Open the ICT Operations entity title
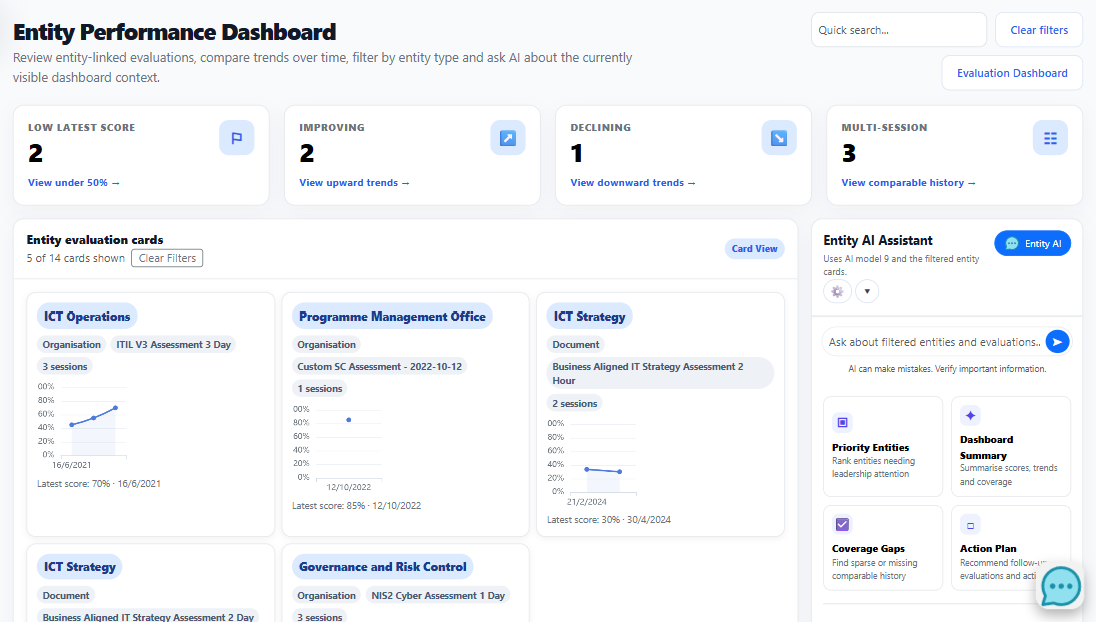The width and height of the screenshot is (1096, 622). [87, 317]
